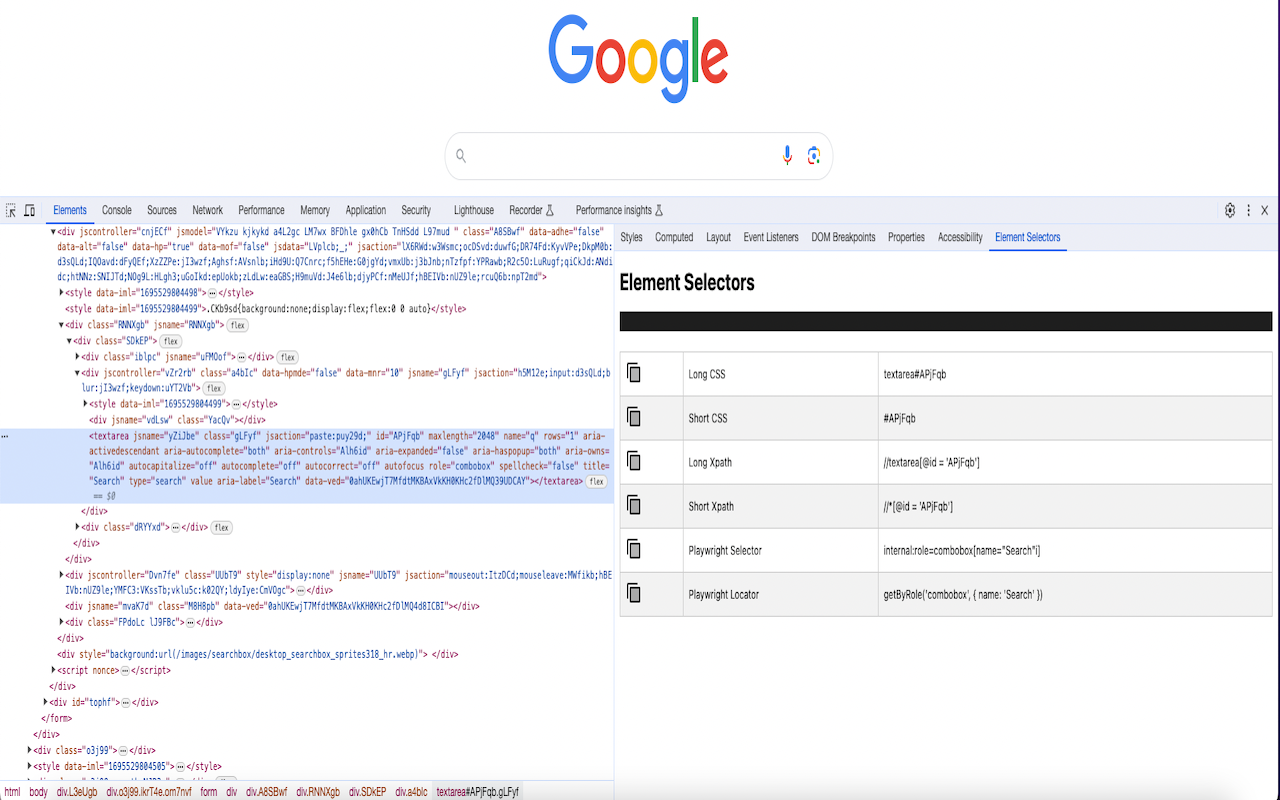Screen dimensions: 1280x800
Task: Select the body breadcrumb
Action: coord(38,792)
